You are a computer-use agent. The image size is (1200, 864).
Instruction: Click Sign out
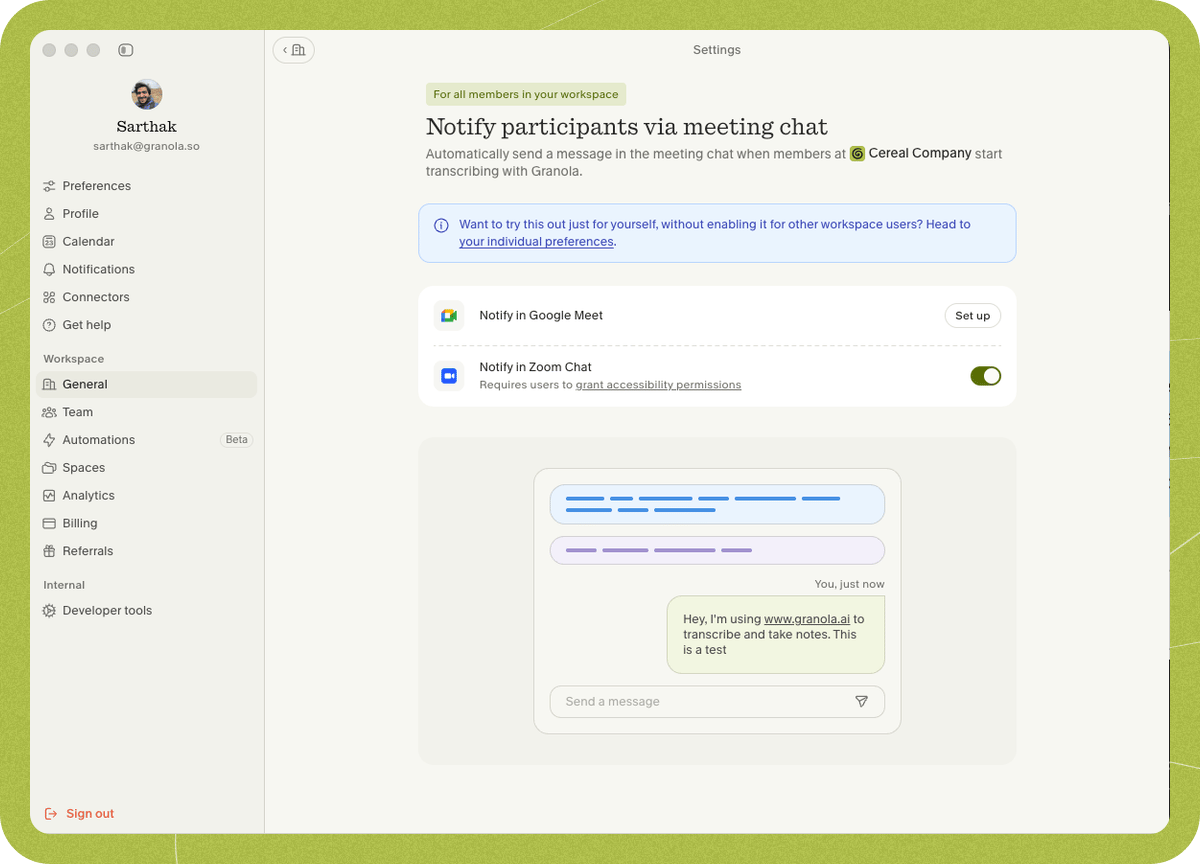[x=80, y=814]
